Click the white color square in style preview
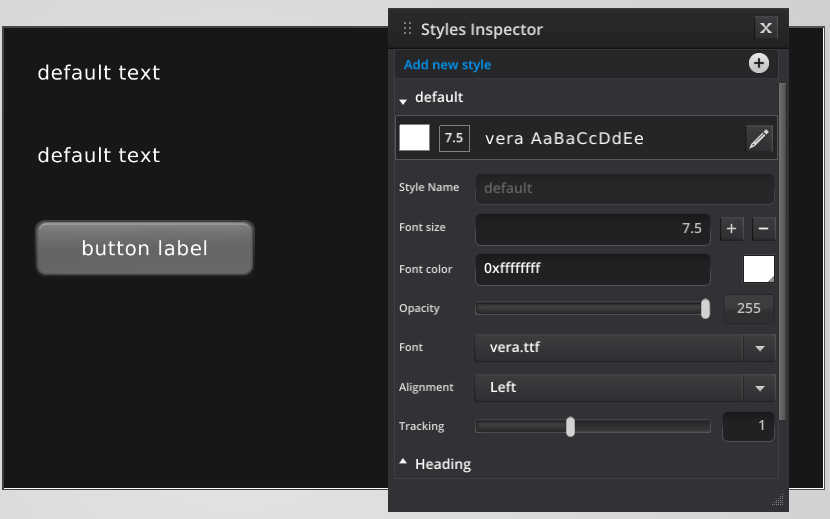This screenshot has height=519, width=830. point(414,138)
